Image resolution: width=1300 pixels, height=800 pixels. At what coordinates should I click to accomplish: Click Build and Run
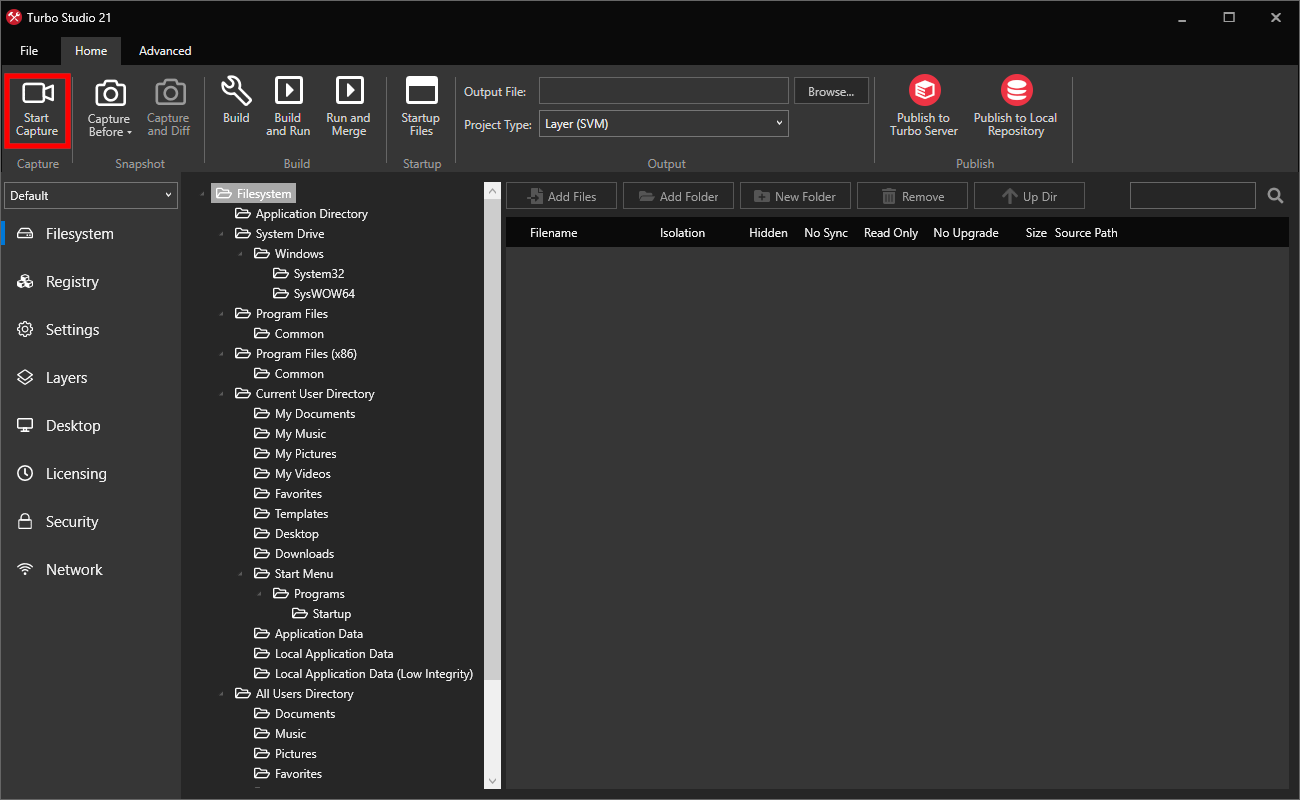(288, 105)
